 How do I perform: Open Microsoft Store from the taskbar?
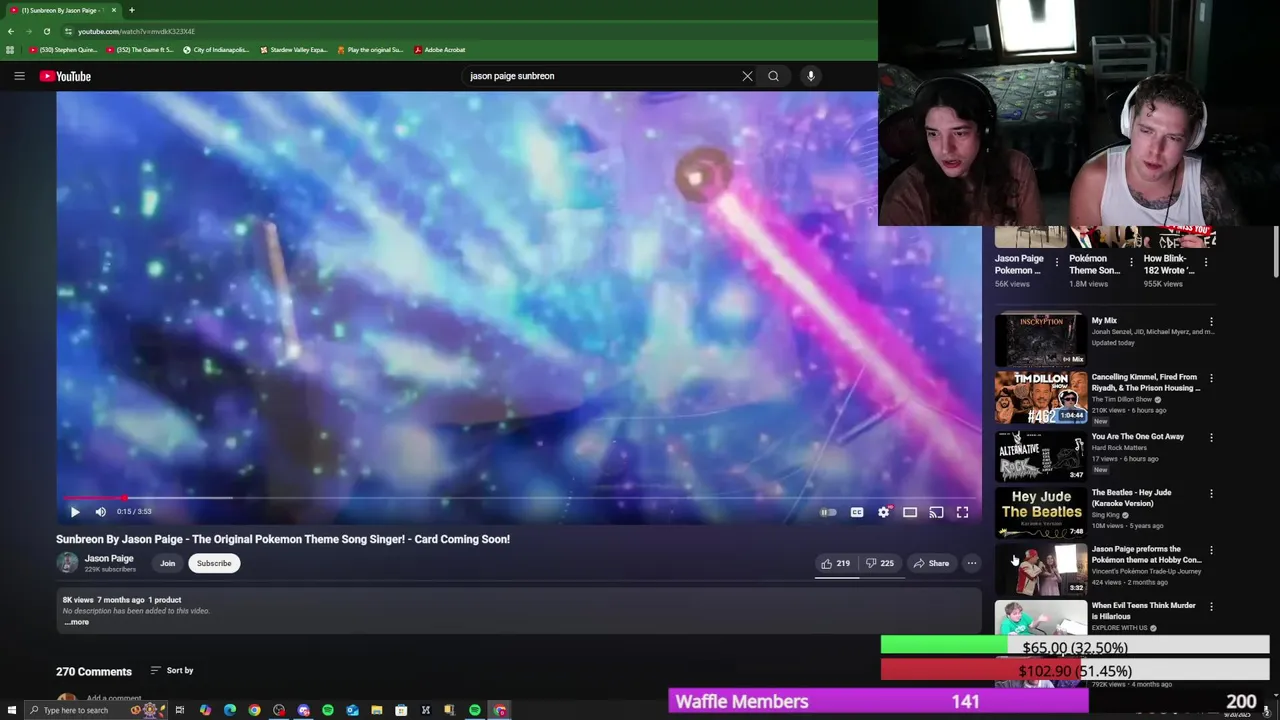401,710
